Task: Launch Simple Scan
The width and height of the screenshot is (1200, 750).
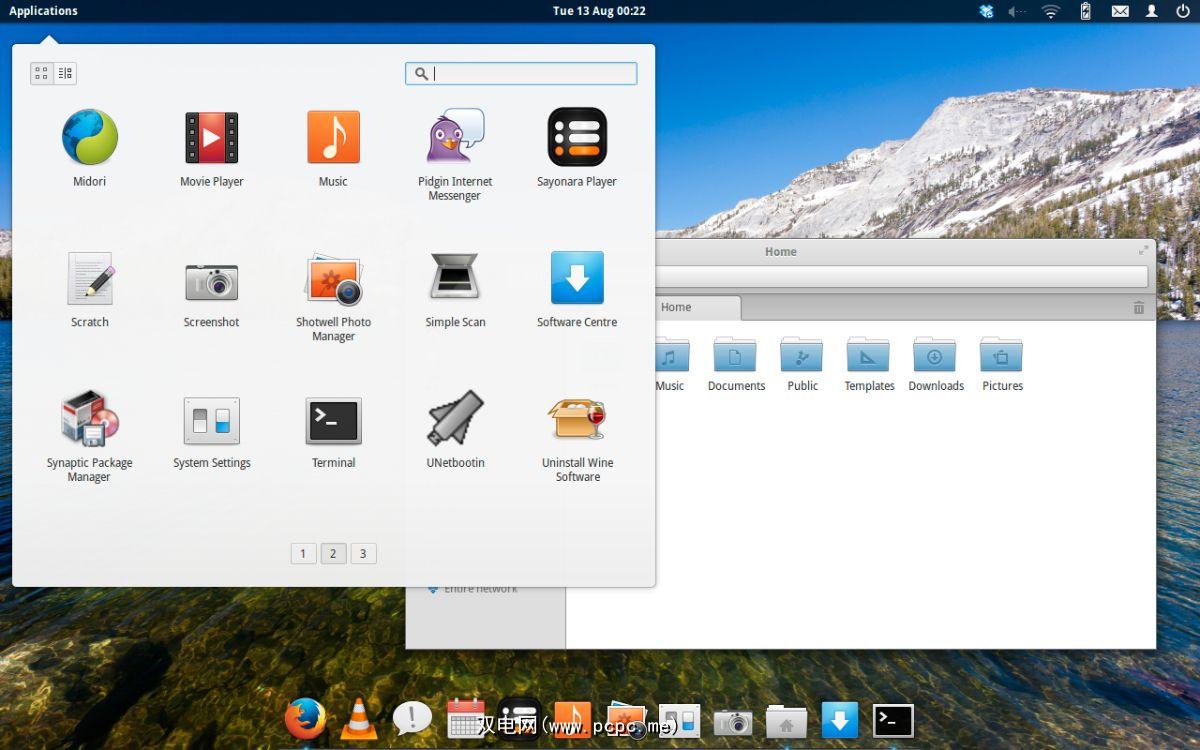Action: tap(455, 279)
